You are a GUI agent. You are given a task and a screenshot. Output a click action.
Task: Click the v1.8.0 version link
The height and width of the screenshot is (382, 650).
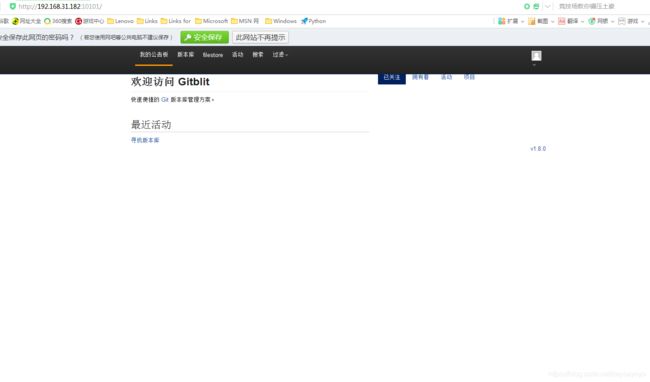[x=538, y=148]
